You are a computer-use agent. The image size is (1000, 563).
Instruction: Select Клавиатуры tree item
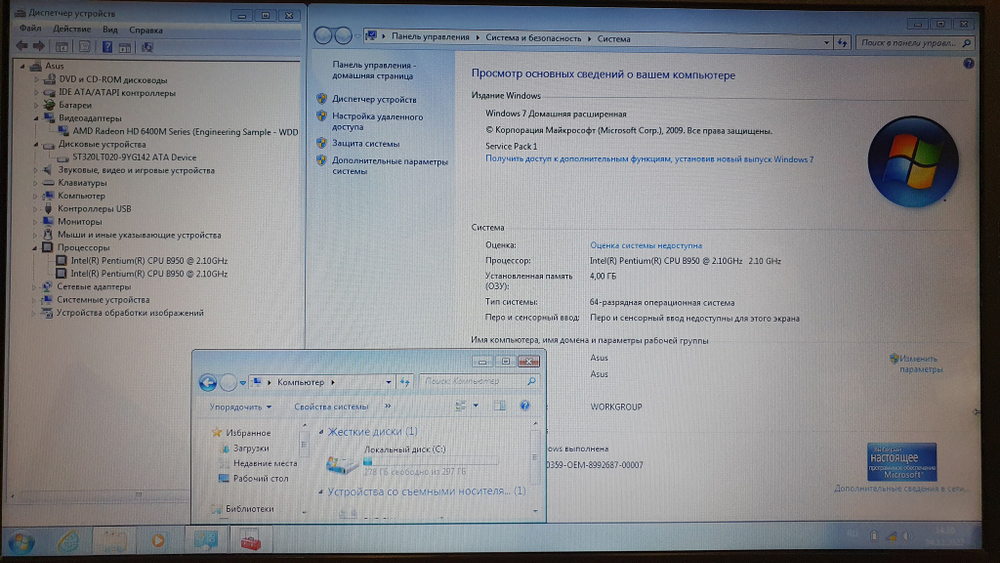[82, 183]
